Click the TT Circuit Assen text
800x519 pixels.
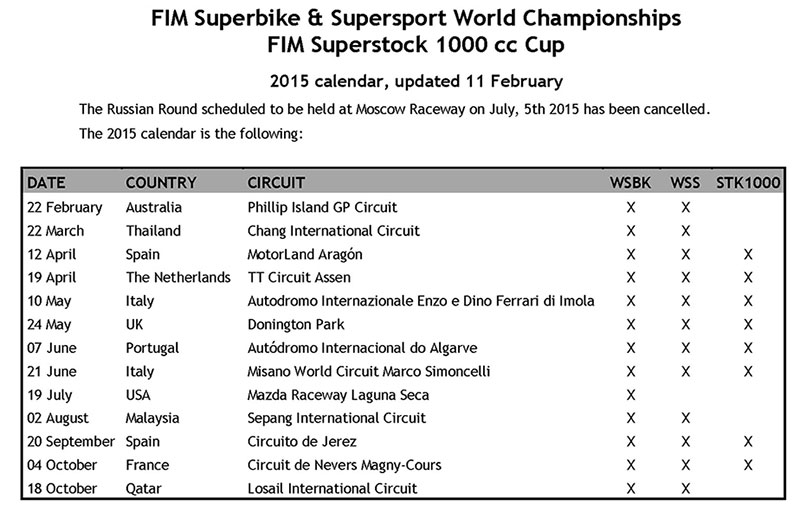click(299, 278)
